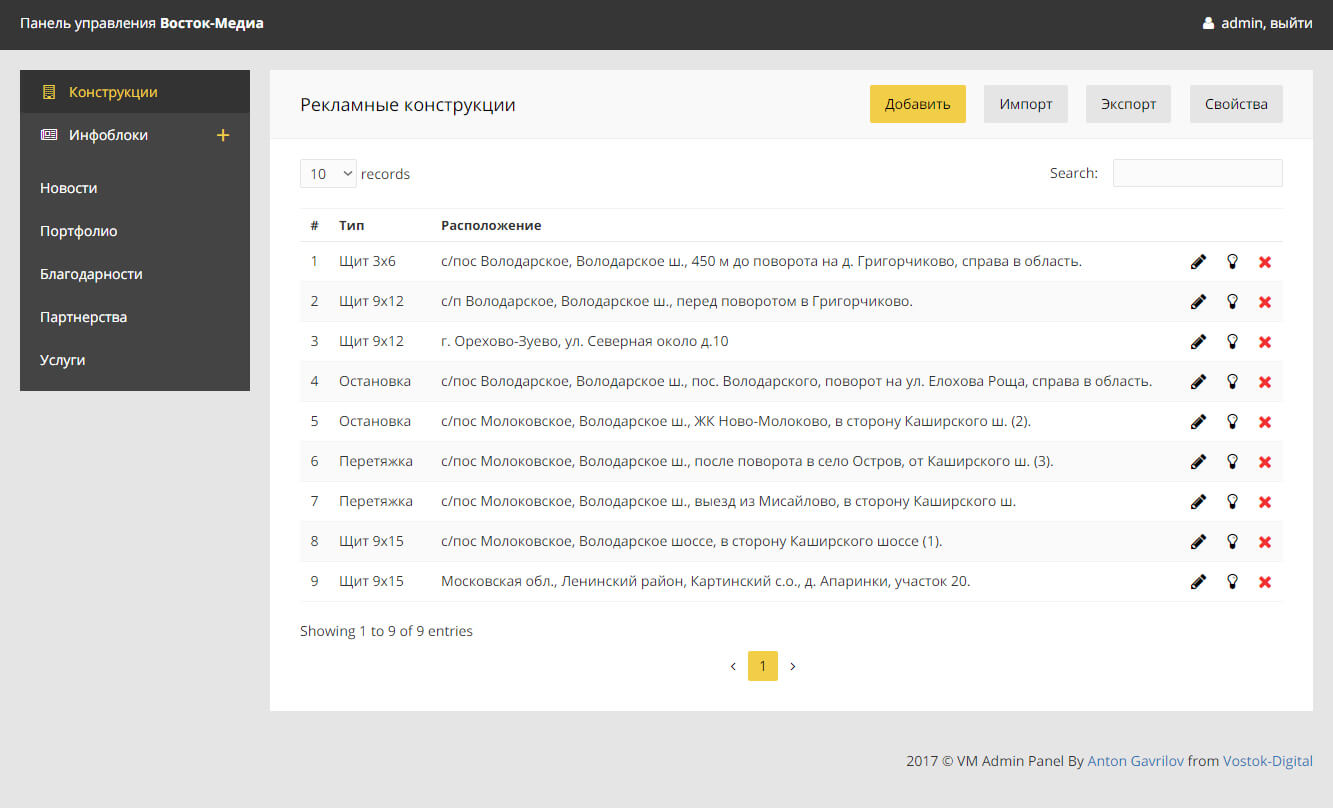The image size is (1333, 808).
Task: Edit row 8 with the pencil icon
Action: pos(1198,542)
